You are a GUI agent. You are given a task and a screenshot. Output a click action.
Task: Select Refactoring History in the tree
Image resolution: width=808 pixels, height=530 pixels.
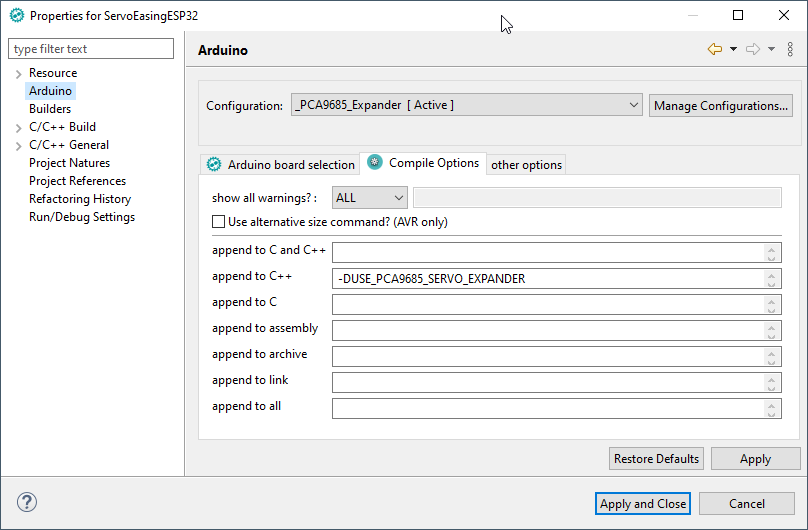pyautogui.click(x=80, y=199)
